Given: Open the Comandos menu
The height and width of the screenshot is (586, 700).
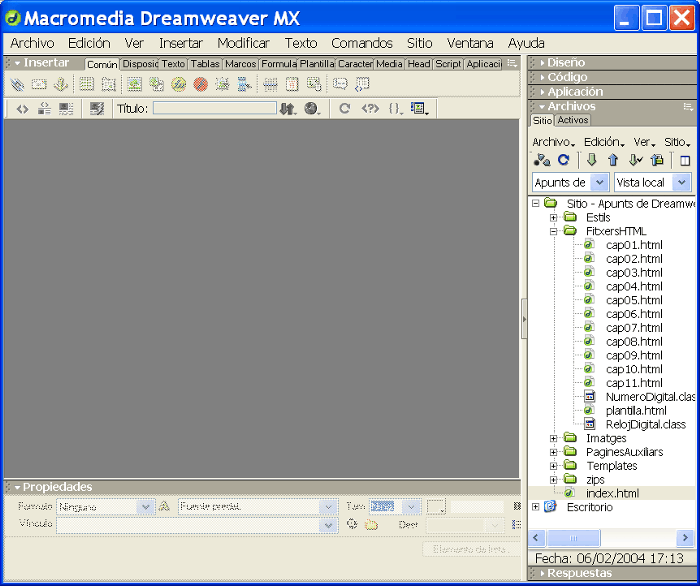Looking at the screenshot, I should (x=362, y=43).
